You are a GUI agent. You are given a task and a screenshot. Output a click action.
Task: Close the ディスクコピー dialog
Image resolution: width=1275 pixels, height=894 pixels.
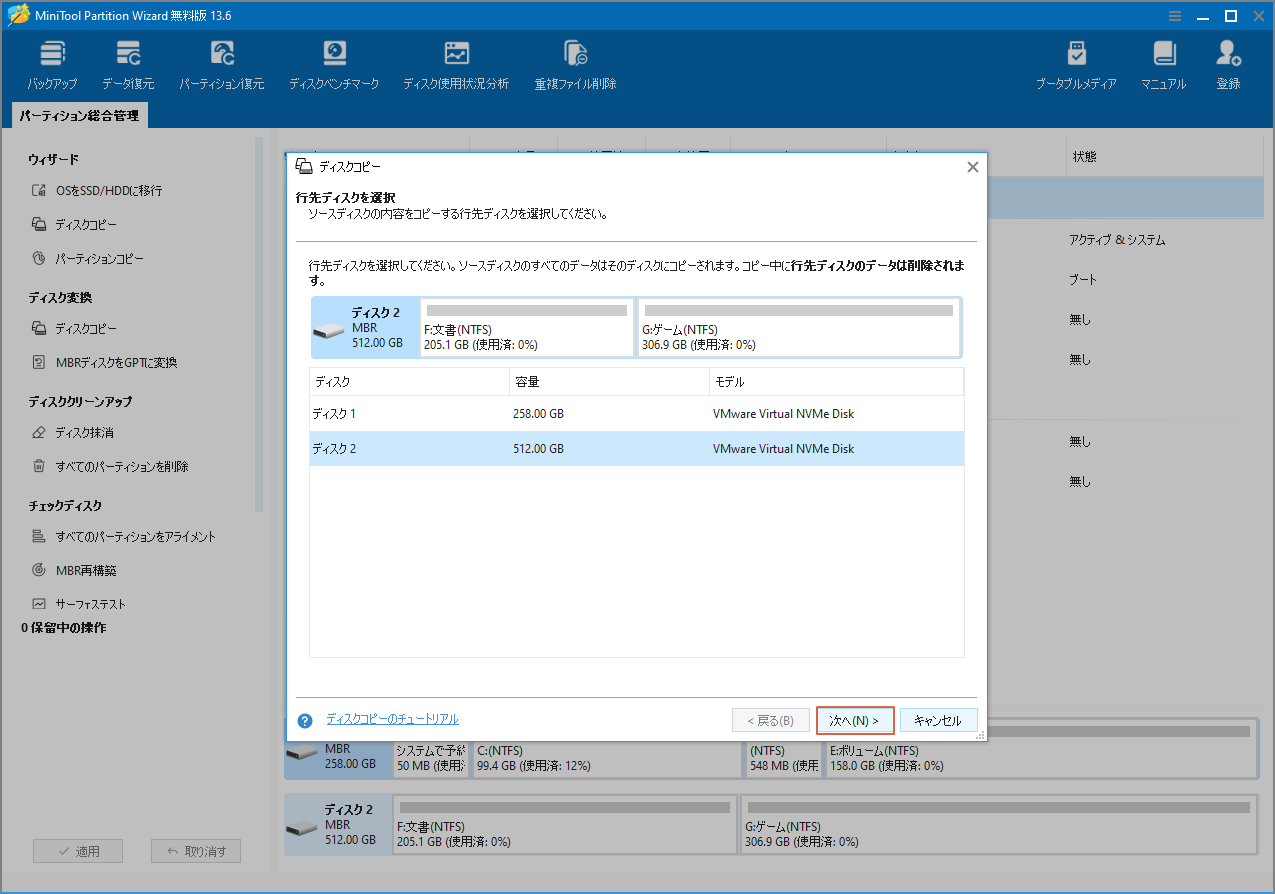click(x=972, y=167)
